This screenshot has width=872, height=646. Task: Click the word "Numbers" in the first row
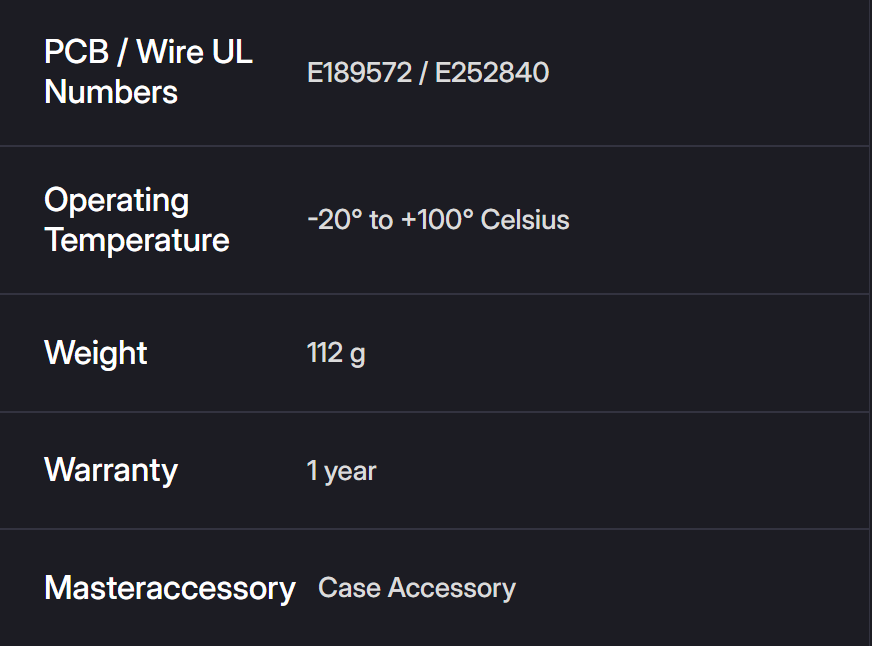[111, 92]
